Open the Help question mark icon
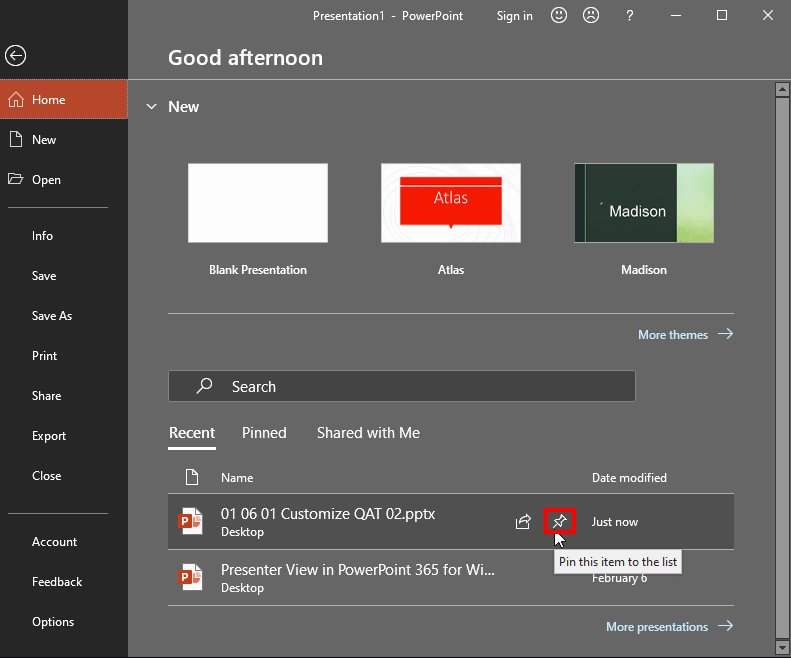791x658 pixels. [x=629, y=16]
